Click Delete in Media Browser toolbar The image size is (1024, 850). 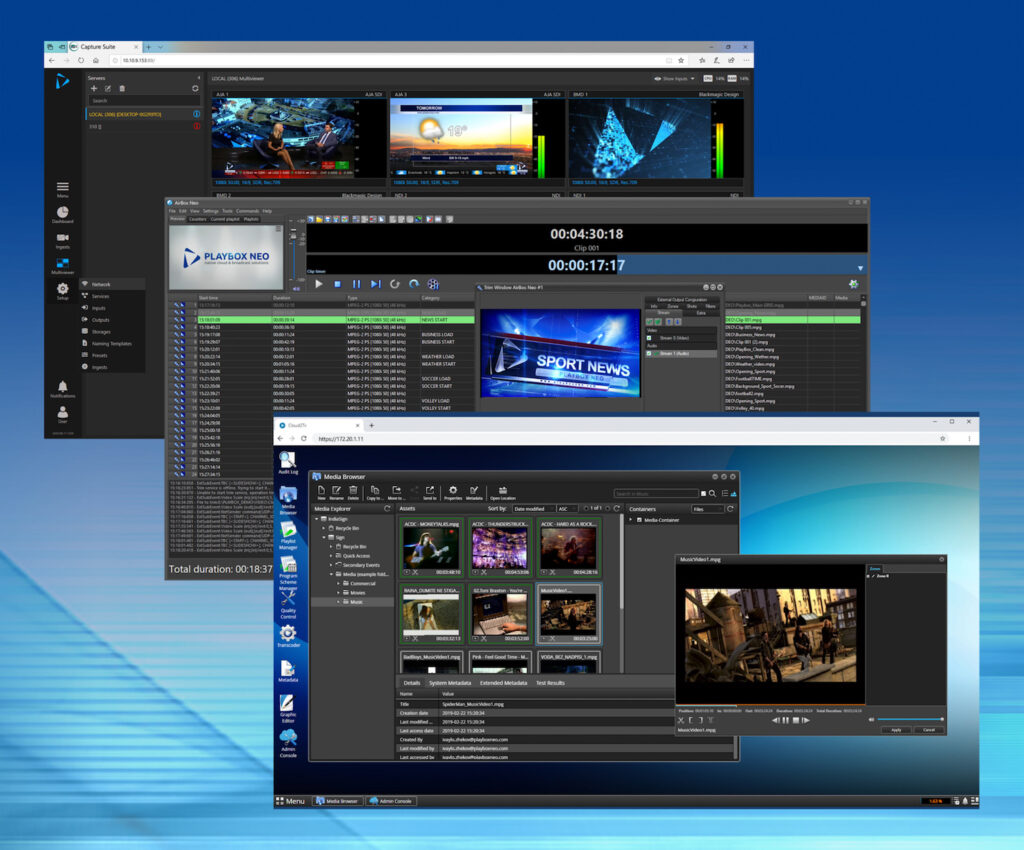(353, 492)
